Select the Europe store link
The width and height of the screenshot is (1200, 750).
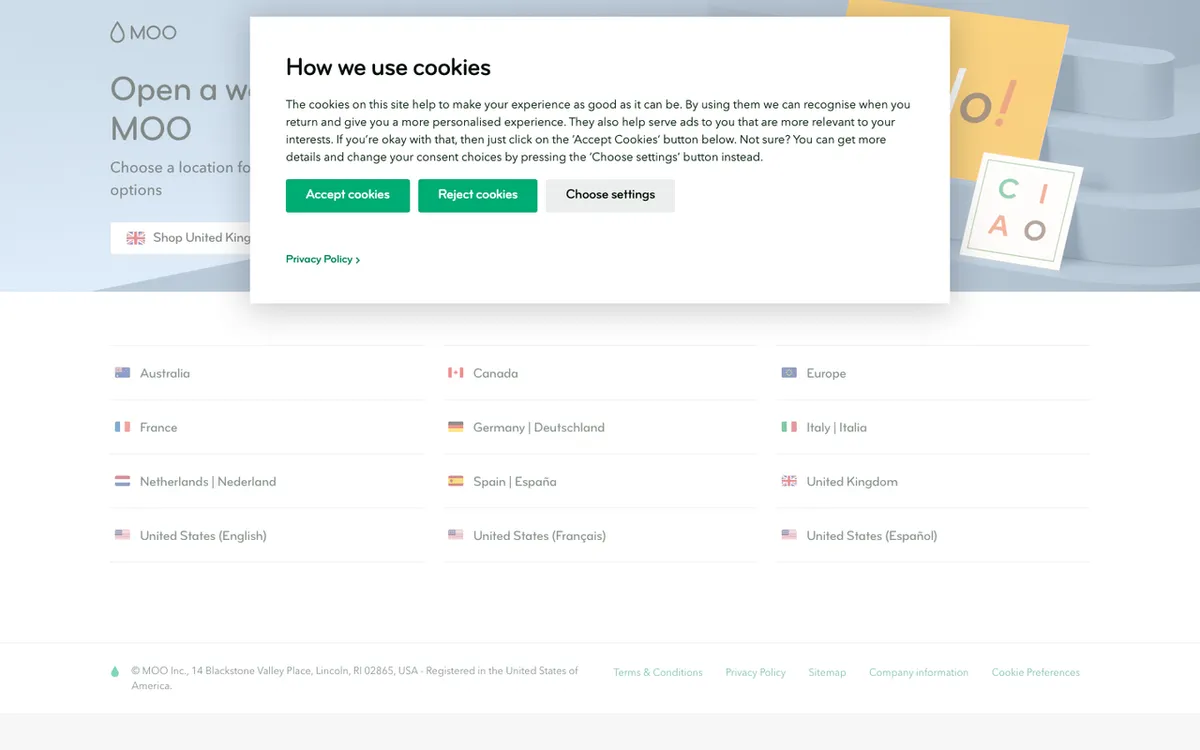coord(826,373)
